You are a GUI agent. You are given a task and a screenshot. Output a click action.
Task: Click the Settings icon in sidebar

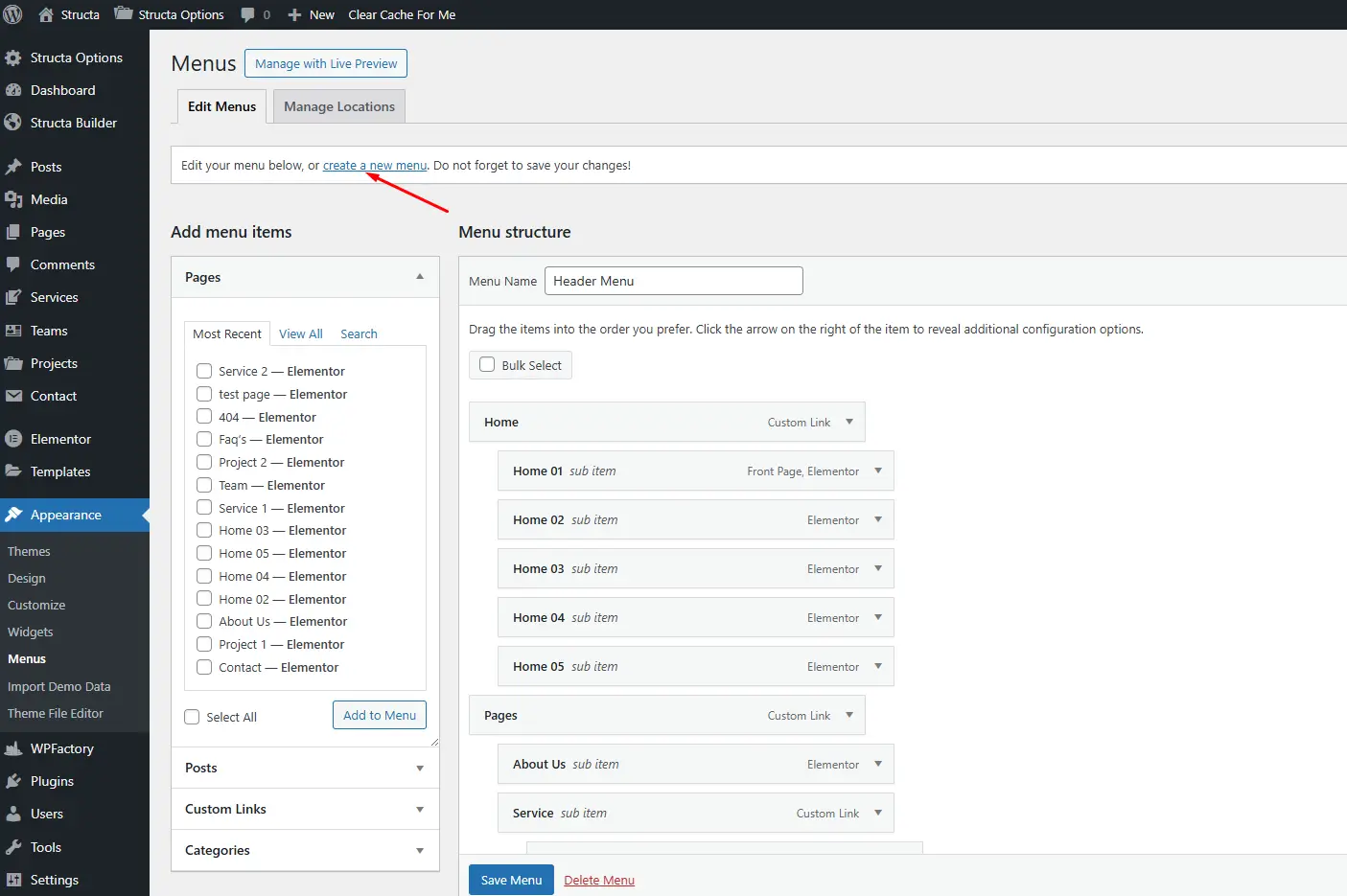click(13, 880)
